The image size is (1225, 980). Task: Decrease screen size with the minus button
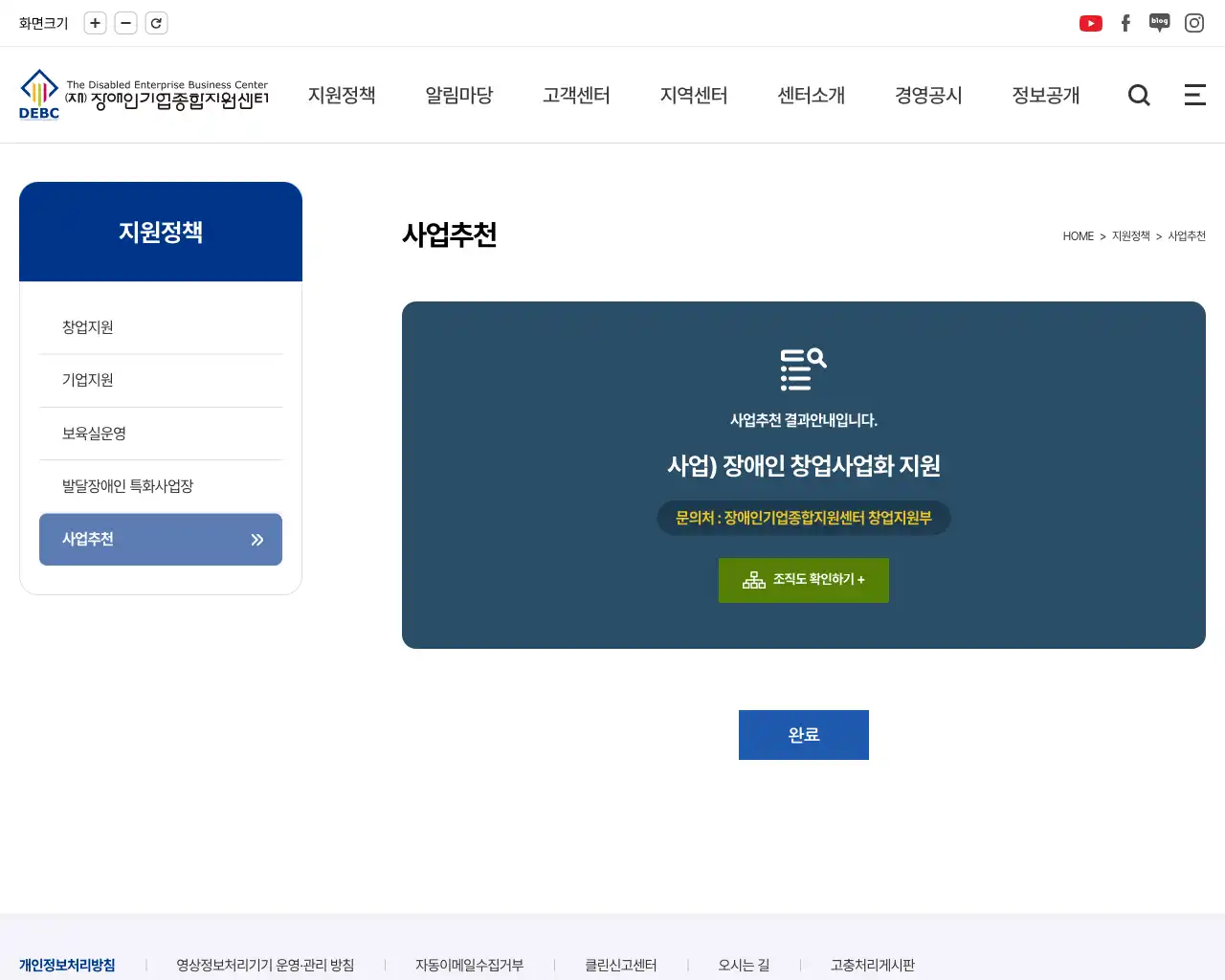click(125, 23)
